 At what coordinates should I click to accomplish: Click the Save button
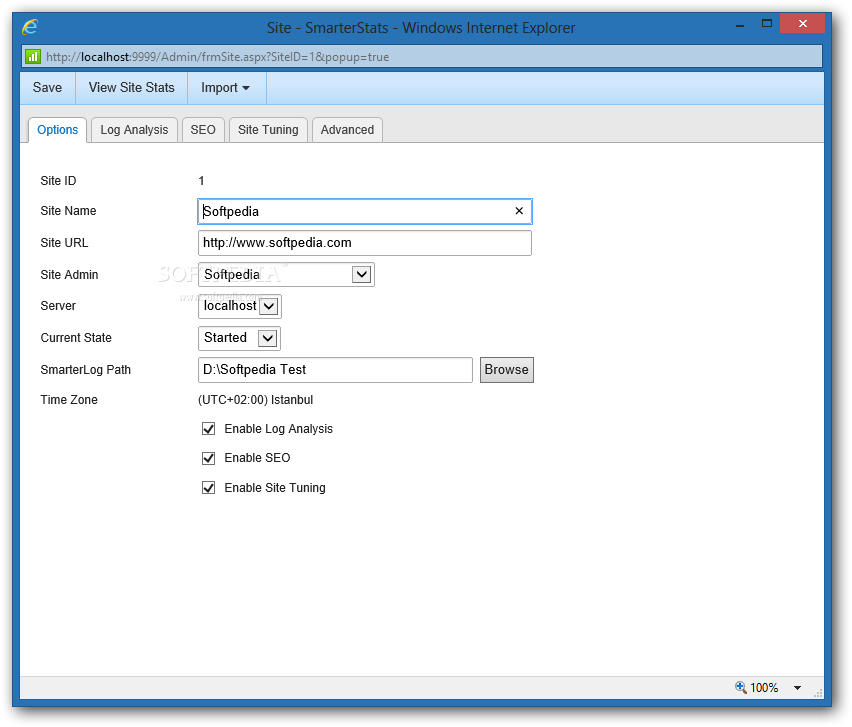pyautogui.click(x=47, y=88)
